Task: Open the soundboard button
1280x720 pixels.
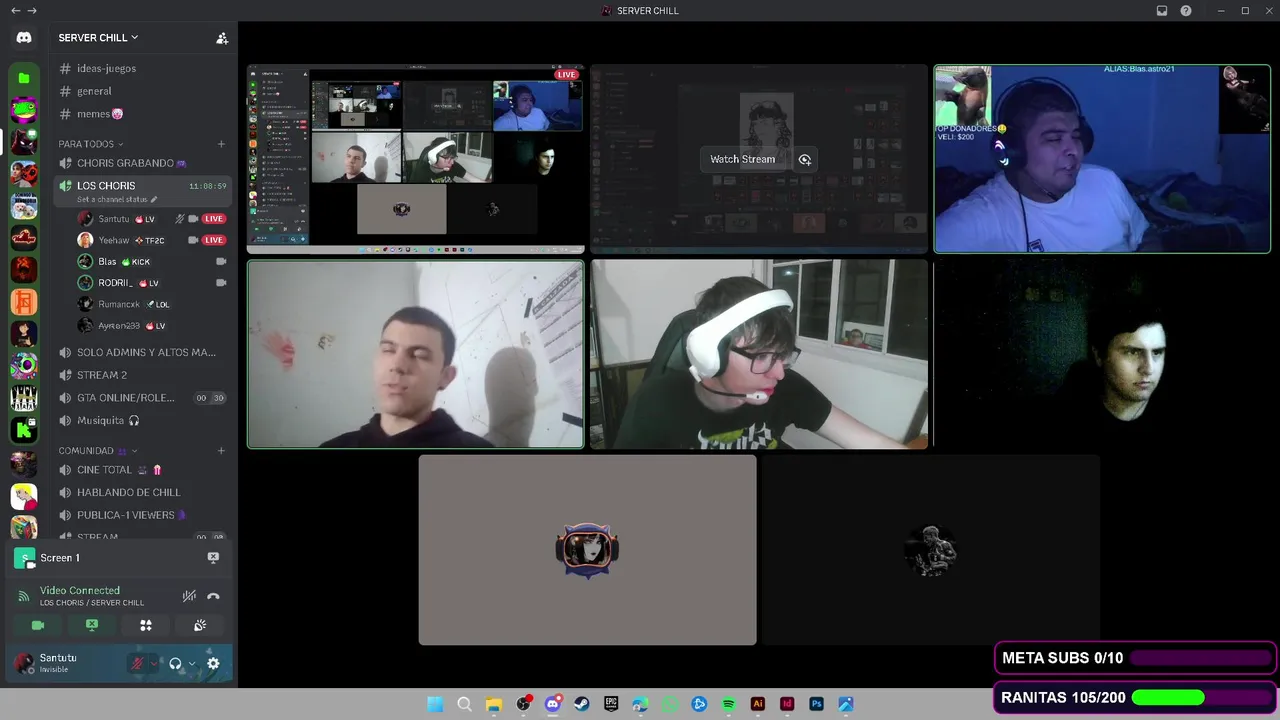Action: [200, 625]
